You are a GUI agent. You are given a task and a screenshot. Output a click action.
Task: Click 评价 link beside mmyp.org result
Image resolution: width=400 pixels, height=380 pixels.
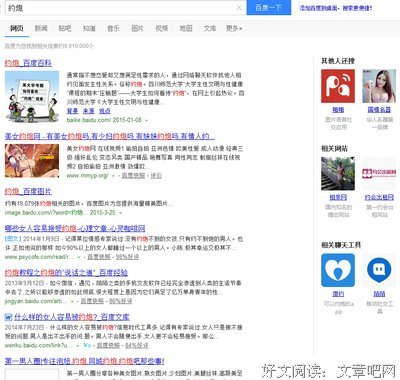click(156, 175)
